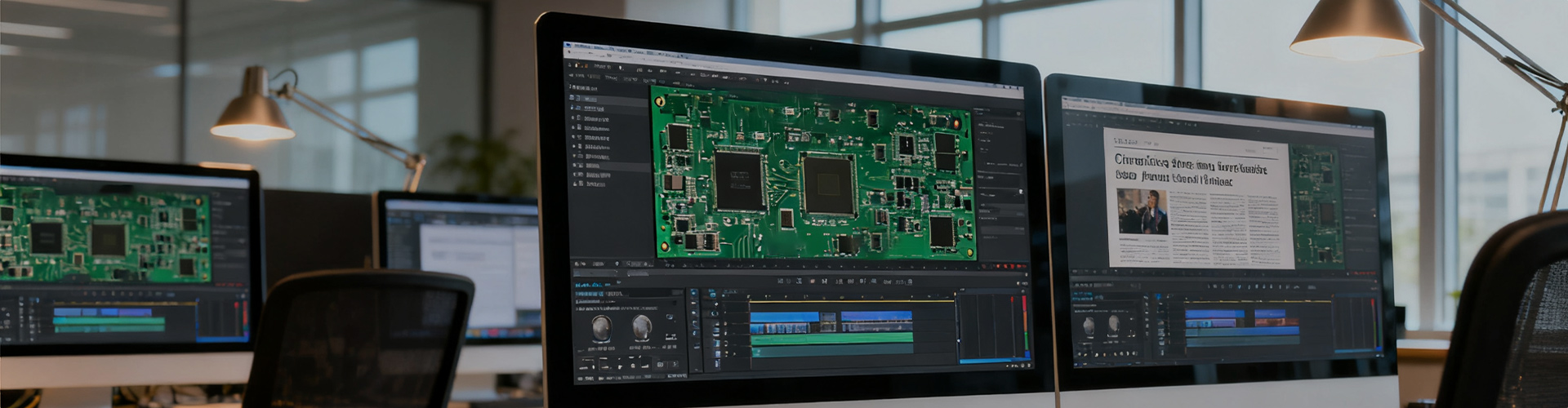Toggle the green audio track's header icon

coord(716,343)
